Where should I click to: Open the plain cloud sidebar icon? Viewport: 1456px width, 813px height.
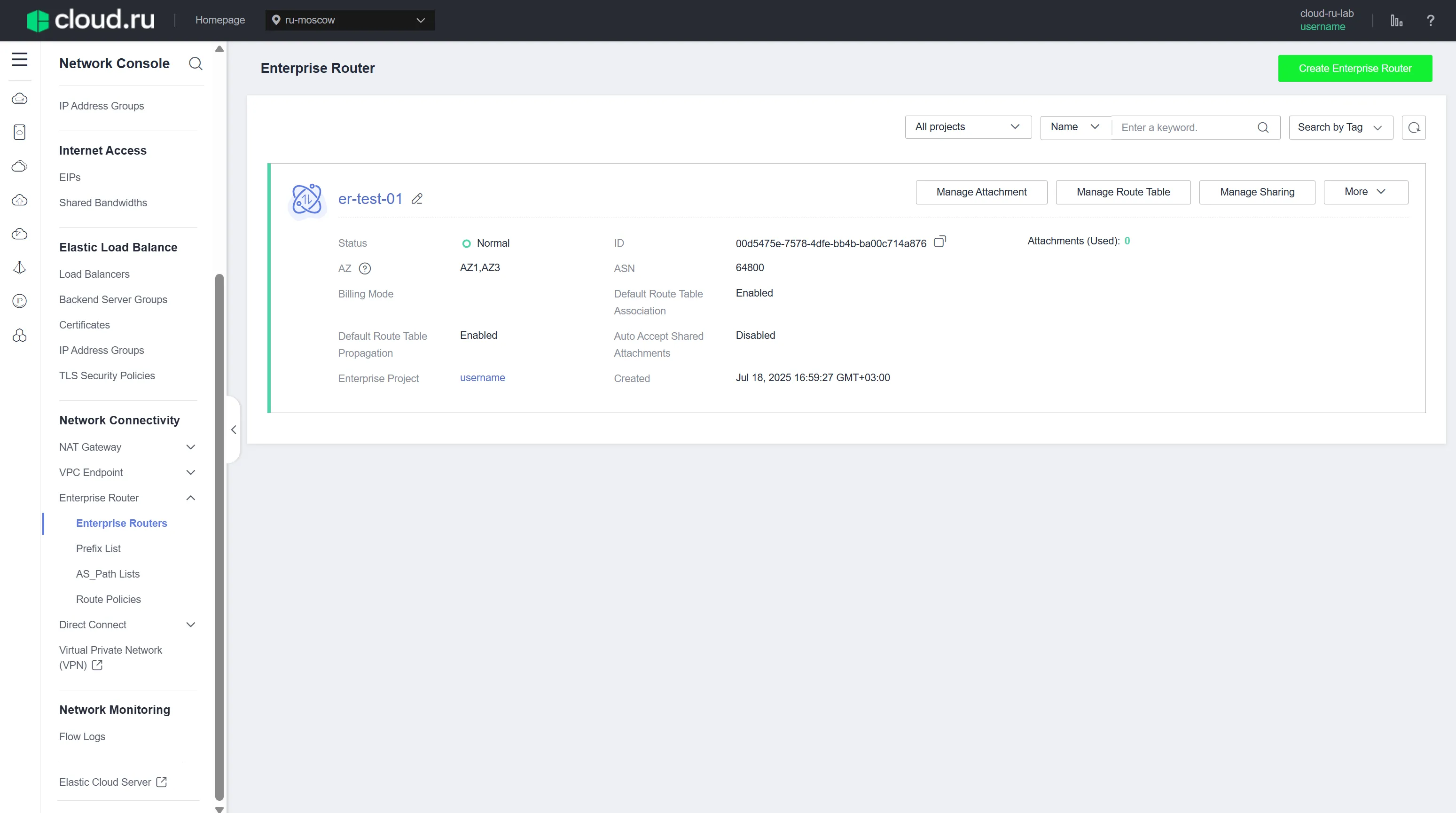click(19, 166)
